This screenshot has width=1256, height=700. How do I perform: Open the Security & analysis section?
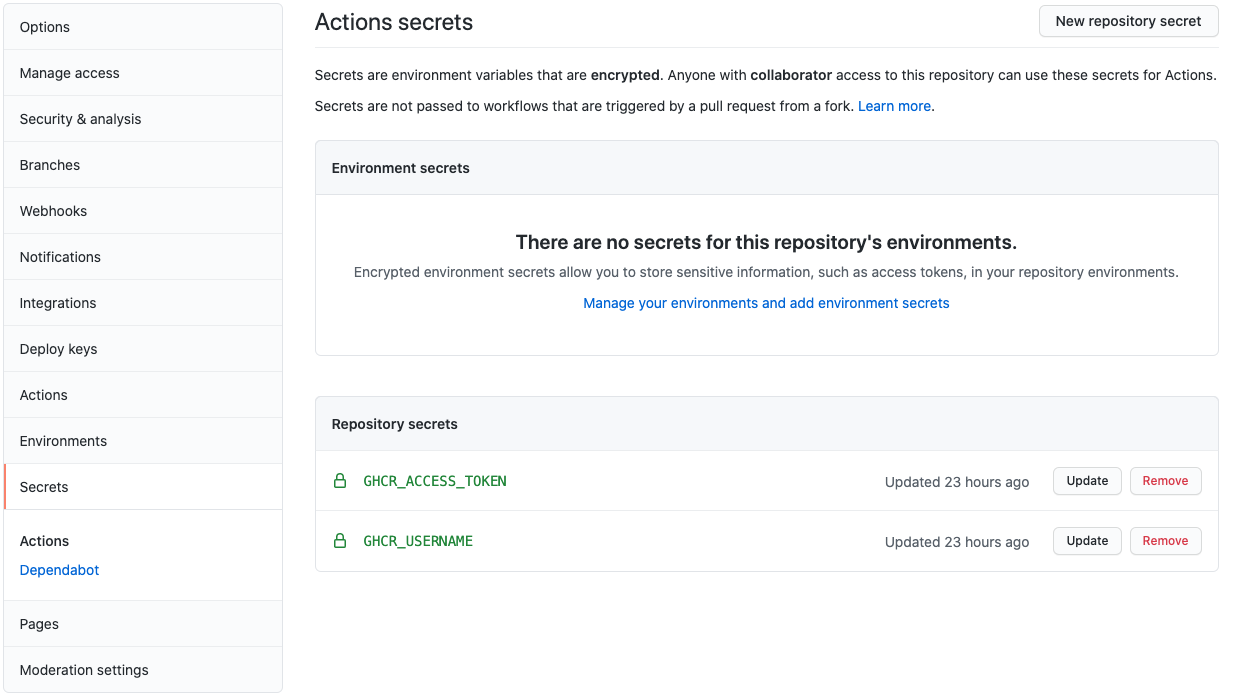pos(81,118)
